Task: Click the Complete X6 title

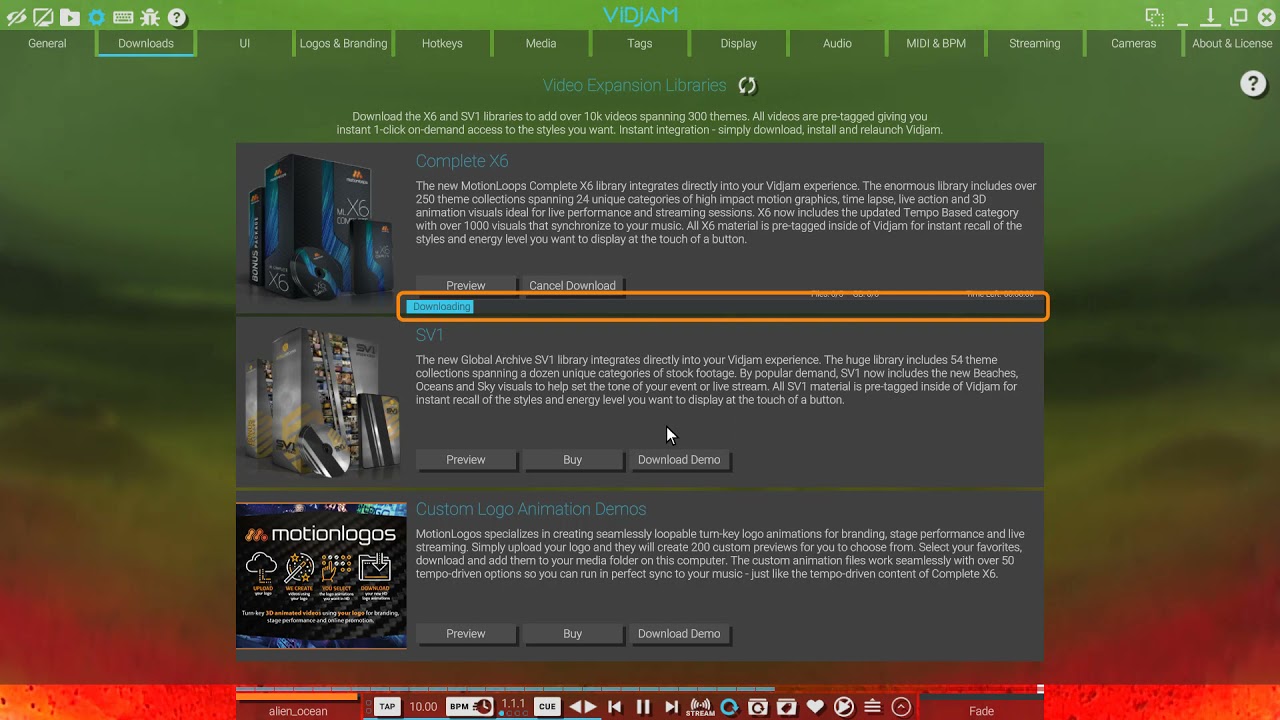Action: pyautogui.click(x=462, y=161)
